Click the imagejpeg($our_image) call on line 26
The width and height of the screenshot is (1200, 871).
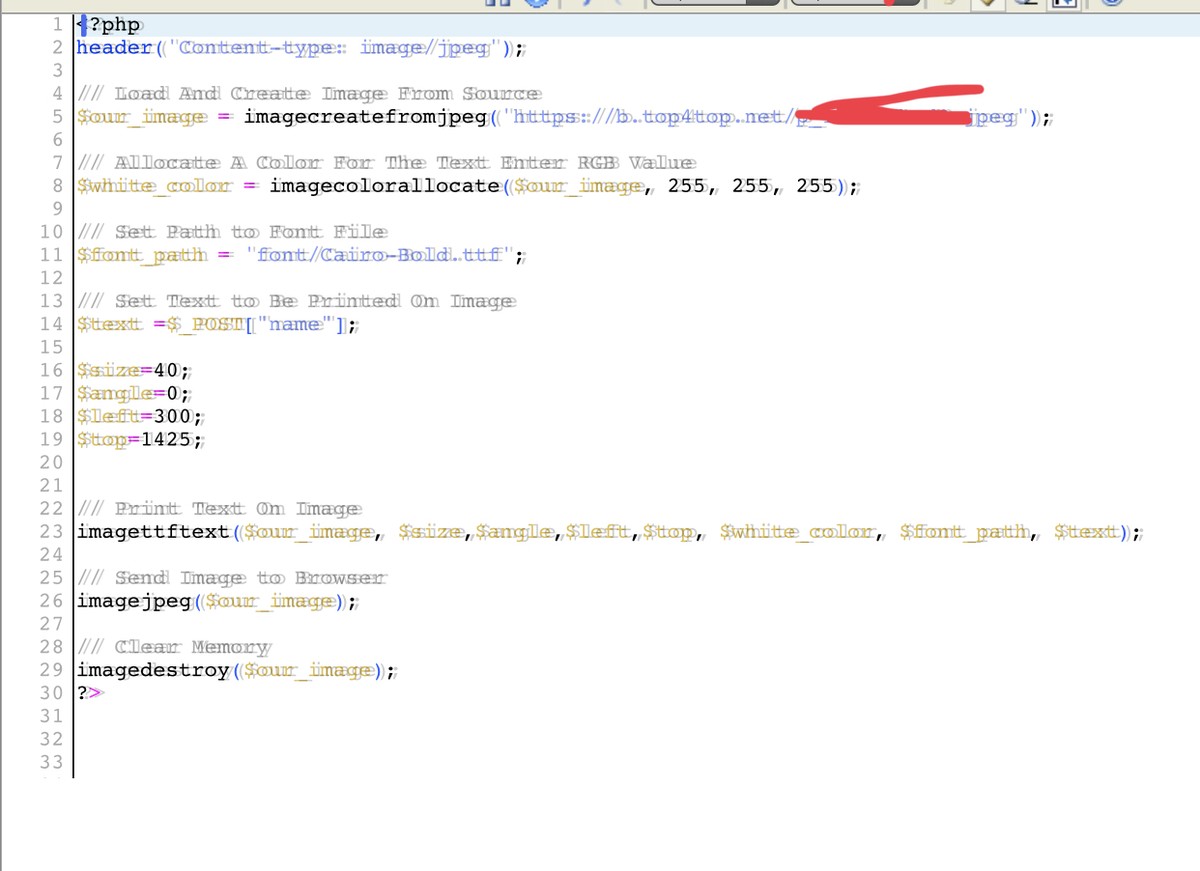click(x=214, y=600)
